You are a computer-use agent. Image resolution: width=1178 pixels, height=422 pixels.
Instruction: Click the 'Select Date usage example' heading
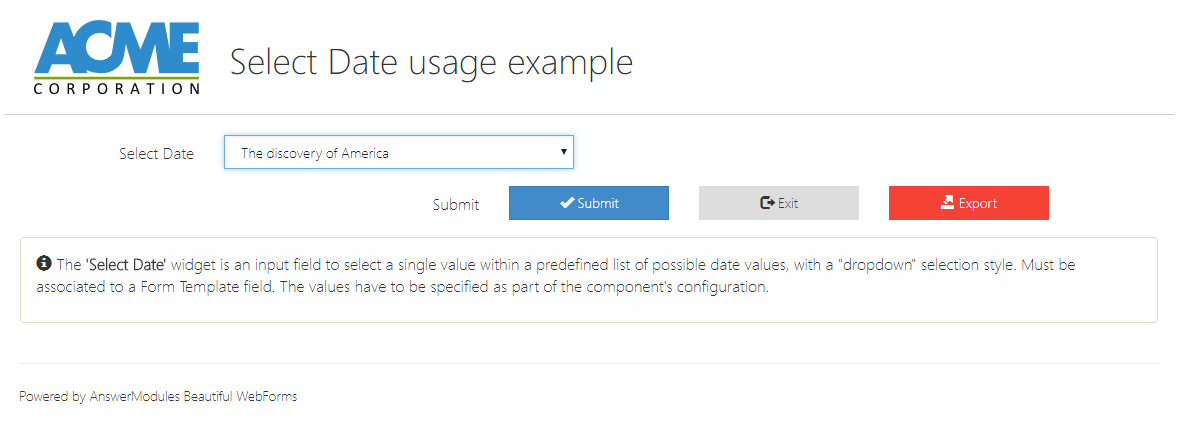[431, 62]
